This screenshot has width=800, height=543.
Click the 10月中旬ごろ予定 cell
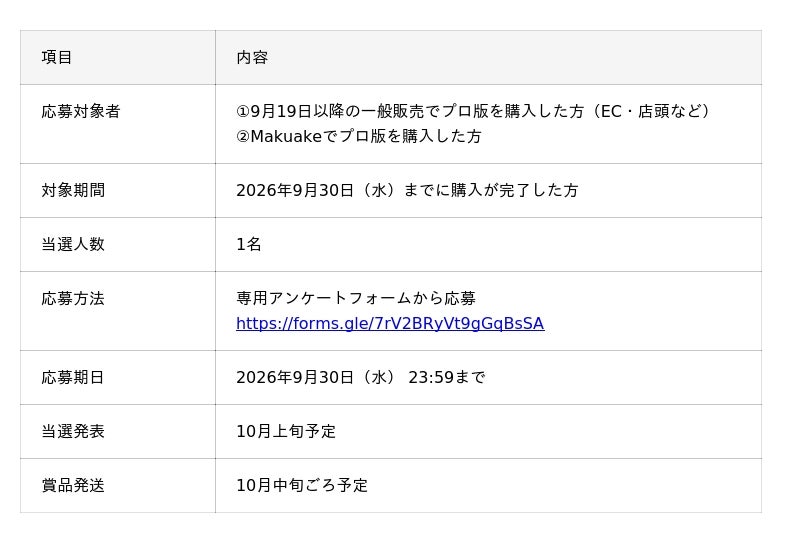coord(488,485)
